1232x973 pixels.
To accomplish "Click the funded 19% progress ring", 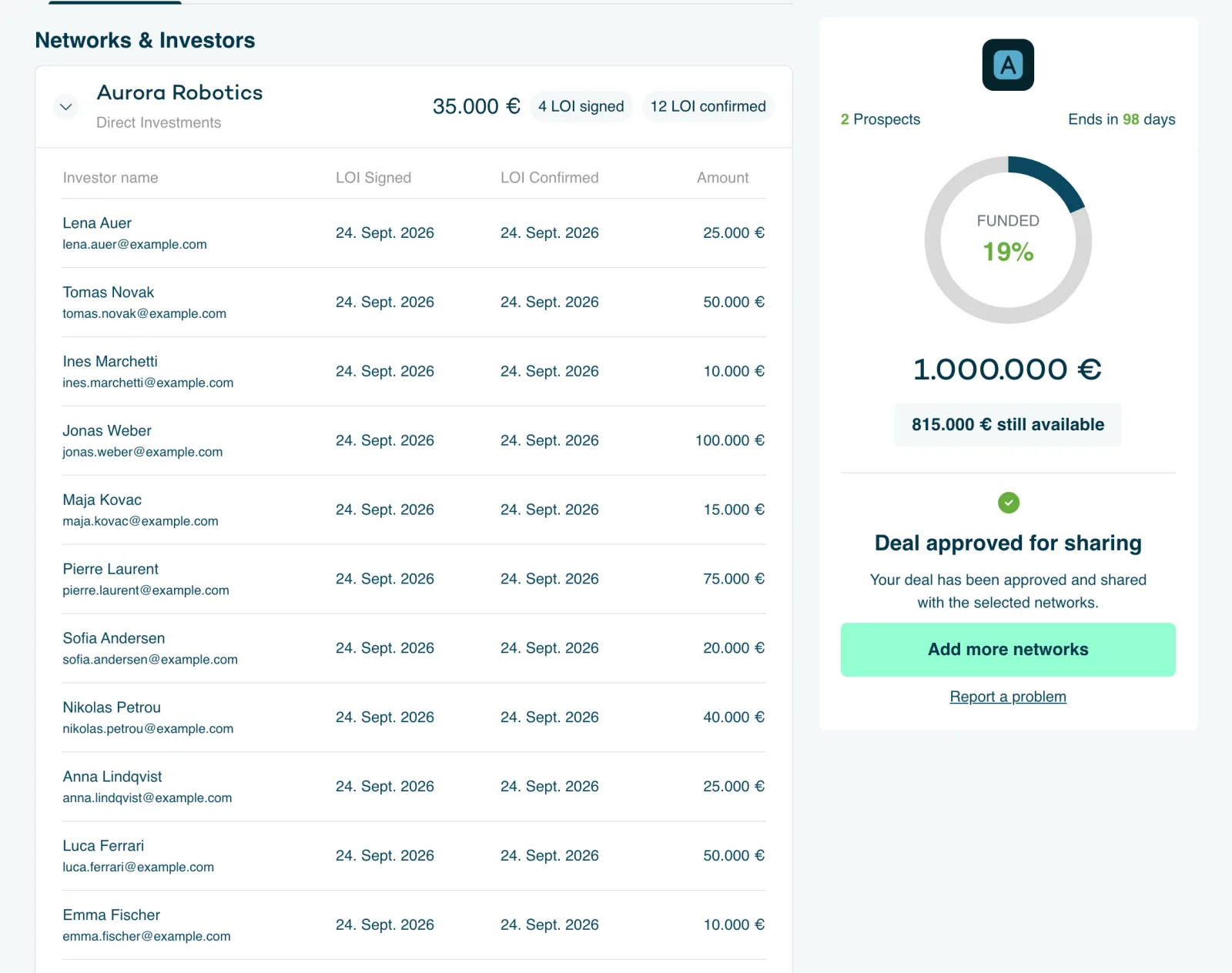I will [x=1008, y=240].
